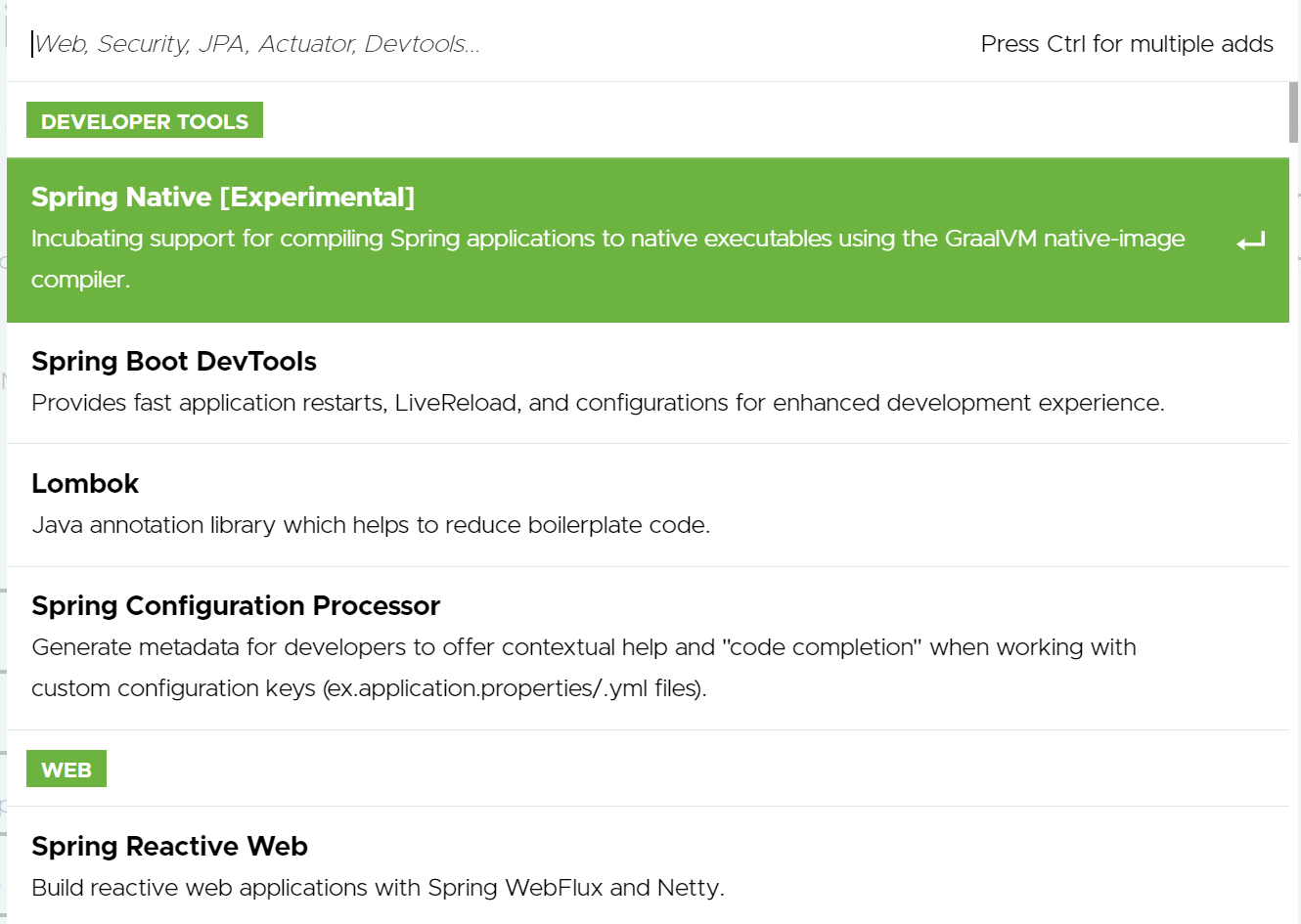This screenshot has width=1301, height=924.
Task: Click the DevTools LiveReload description text
Action: coord(598,403)
